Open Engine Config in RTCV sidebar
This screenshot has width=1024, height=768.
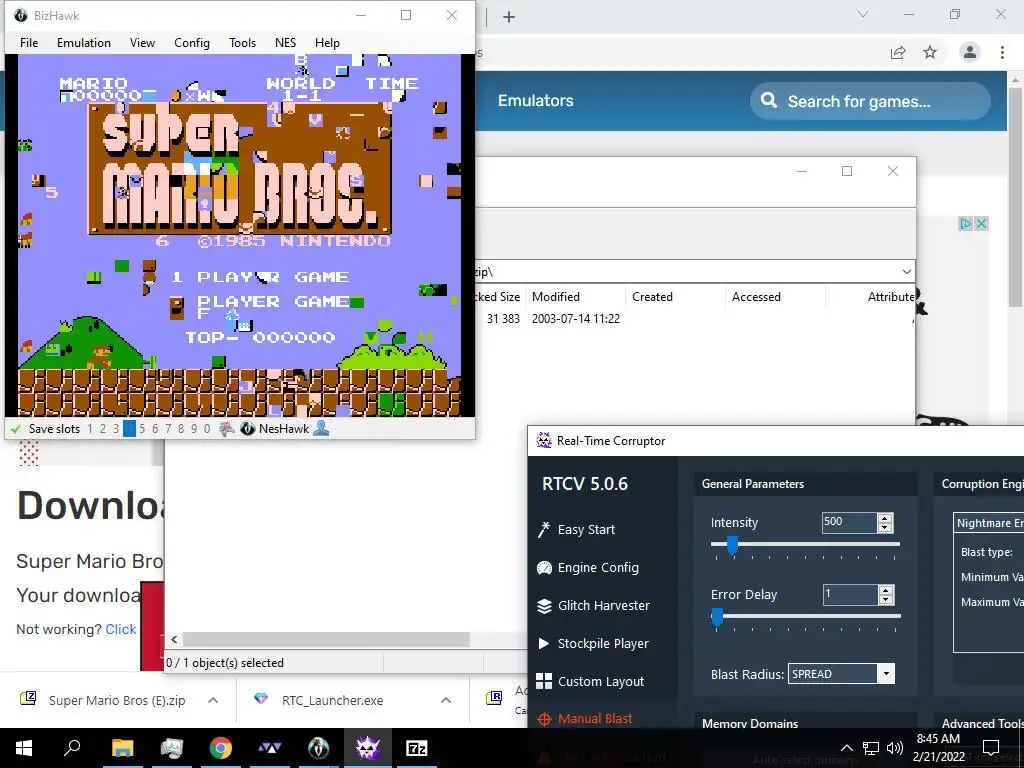pos(588,568)
